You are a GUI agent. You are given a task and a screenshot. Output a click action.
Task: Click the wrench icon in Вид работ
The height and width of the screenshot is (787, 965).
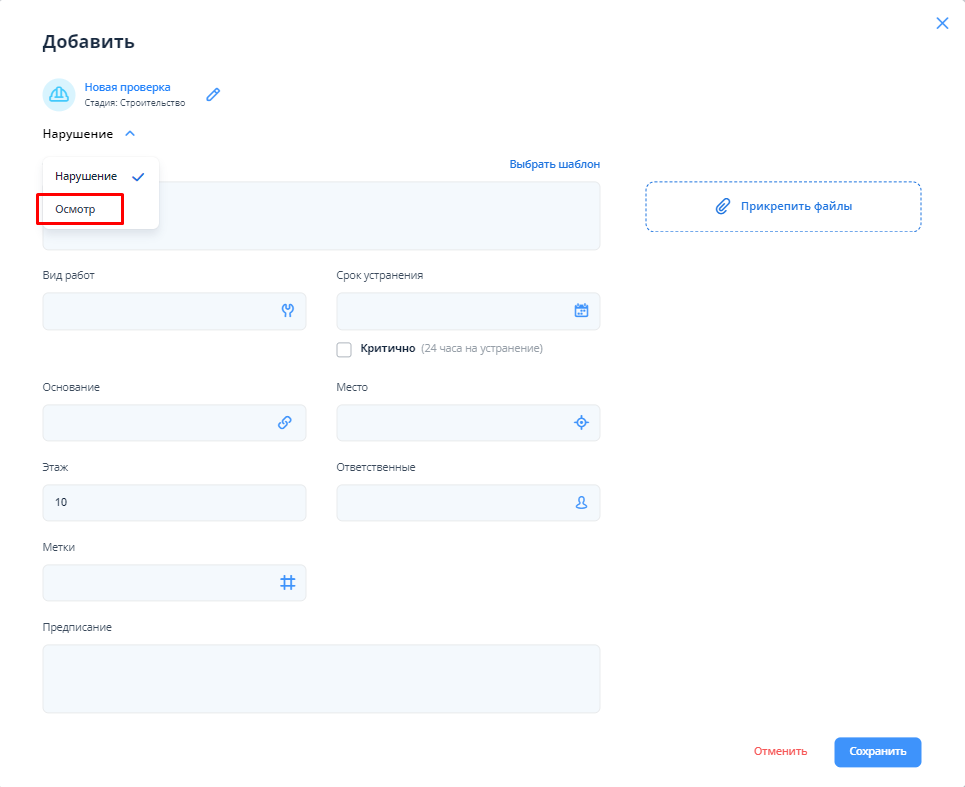(288, 311)
